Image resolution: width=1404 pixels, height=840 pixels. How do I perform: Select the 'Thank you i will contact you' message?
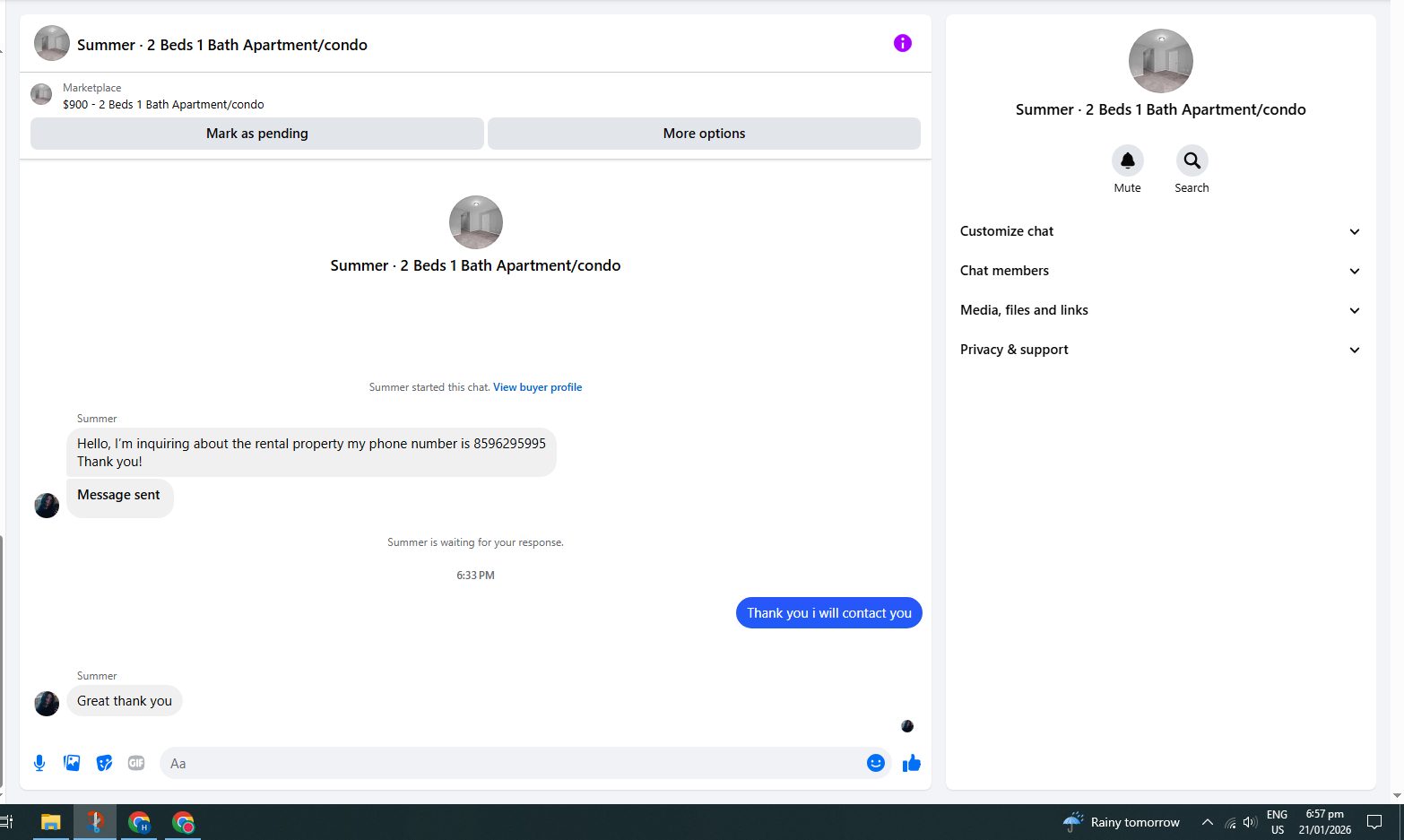pos(829,613)
